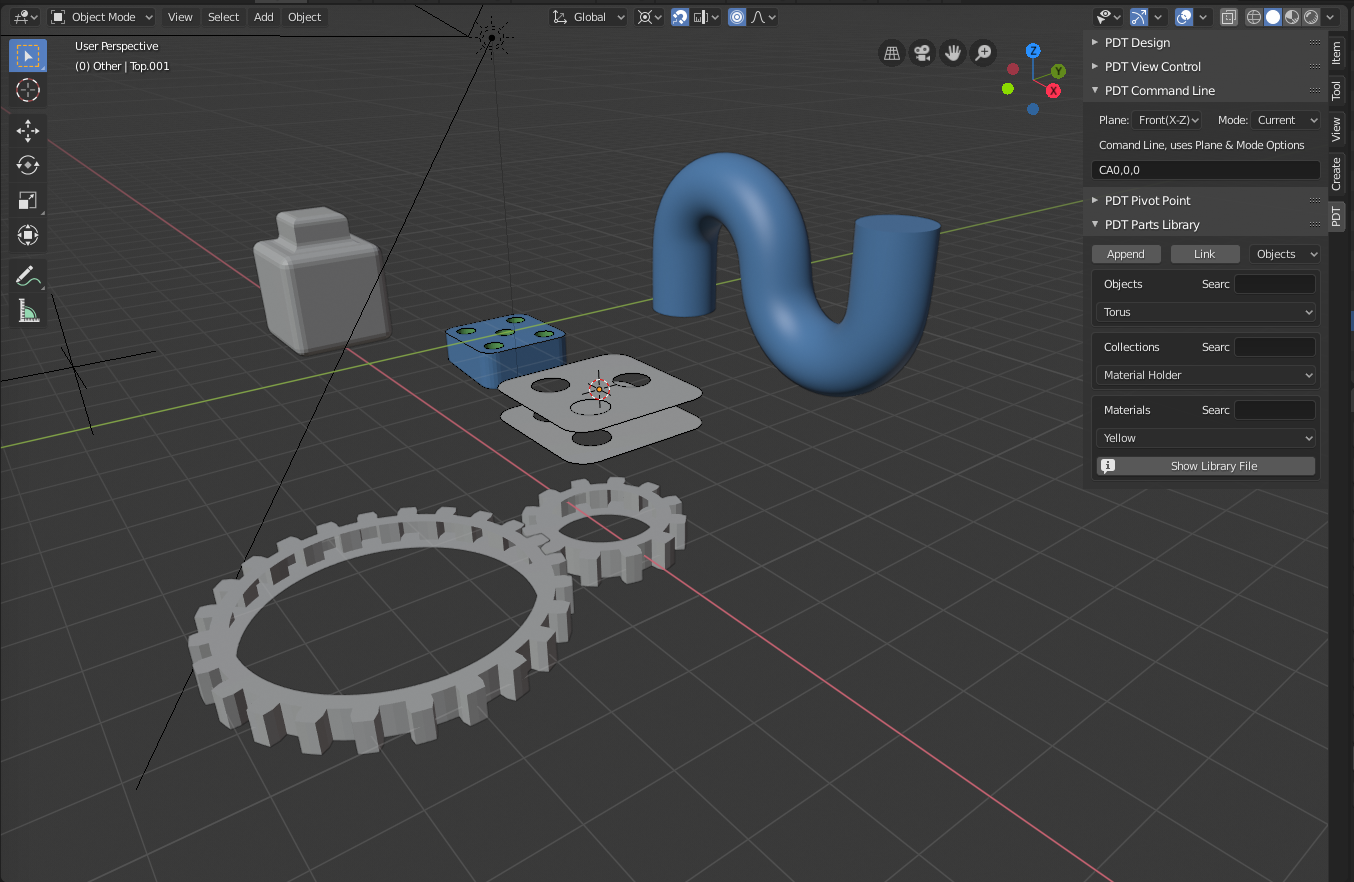Open the Materials Yellow dropdown

point(1206,438)
